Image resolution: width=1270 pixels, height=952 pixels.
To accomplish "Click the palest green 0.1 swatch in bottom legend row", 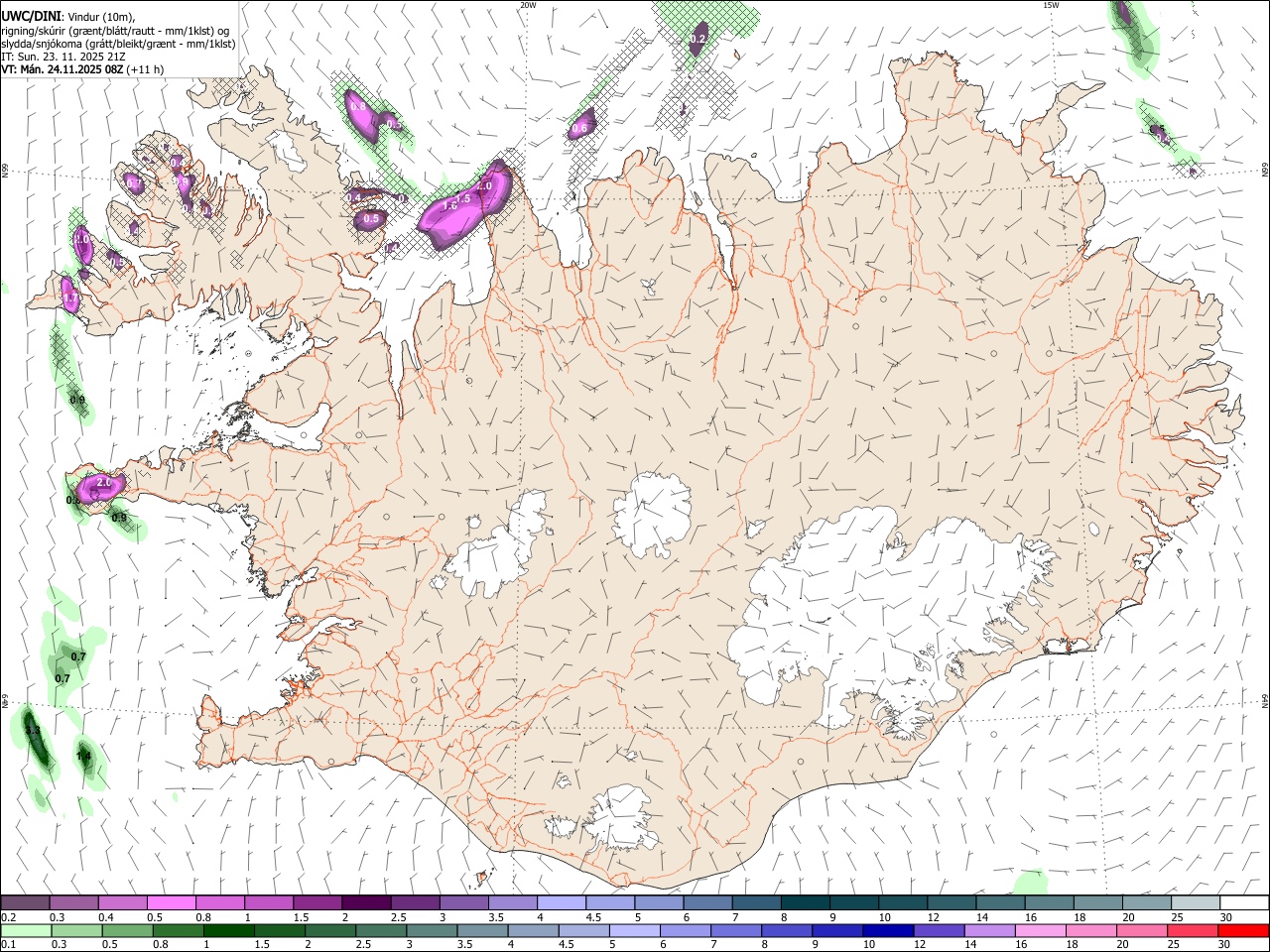I will pyautogui.click(x=26, y=930).
